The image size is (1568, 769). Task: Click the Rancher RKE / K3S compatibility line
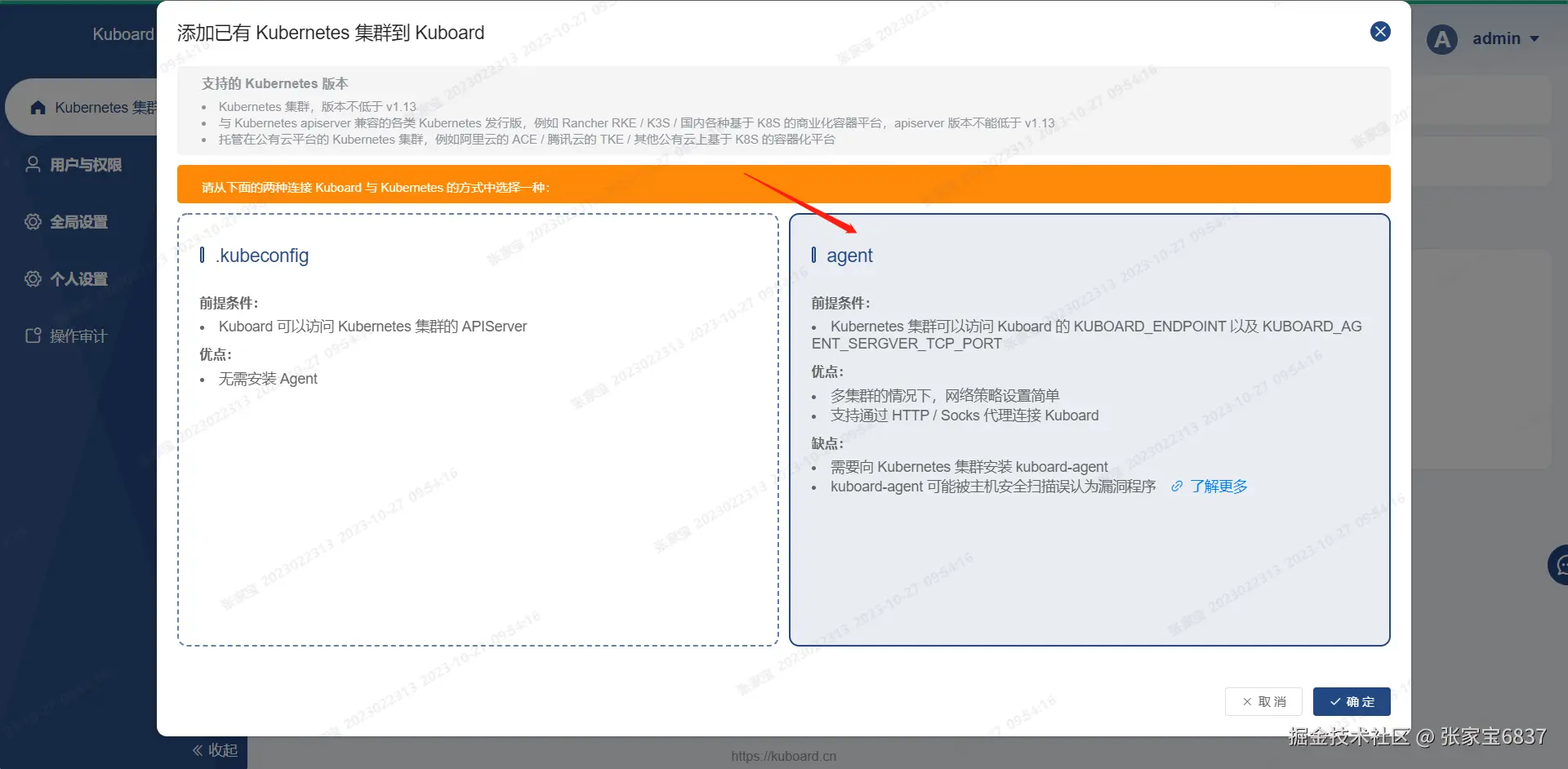coord(636,123)
